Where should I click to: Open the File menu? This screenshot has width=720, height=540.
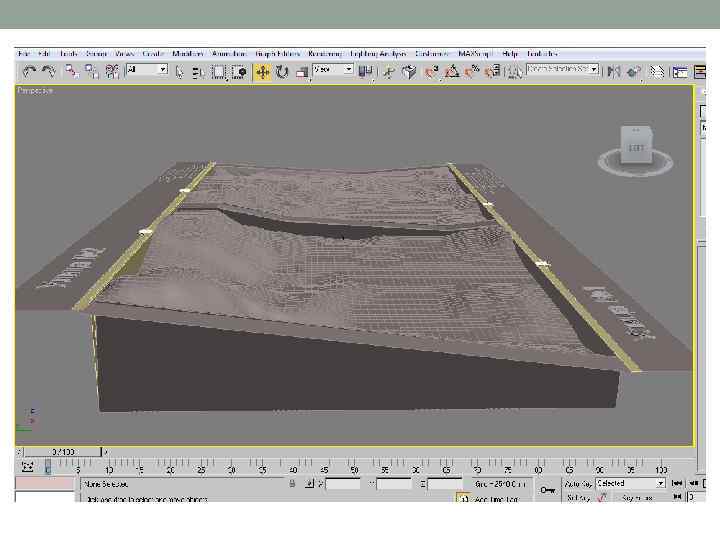pos(24,54)
